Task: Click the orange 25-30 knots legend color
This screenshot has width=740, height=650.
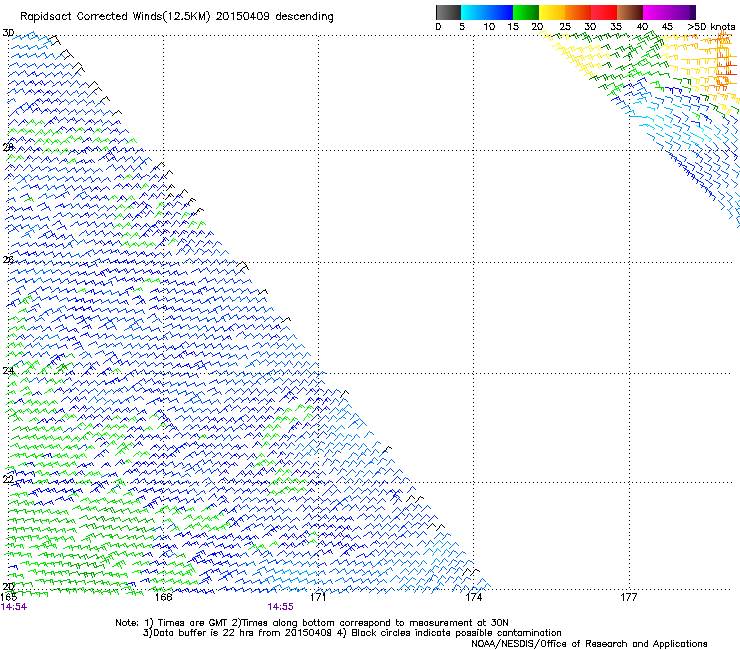Action: tap(578, 12)
